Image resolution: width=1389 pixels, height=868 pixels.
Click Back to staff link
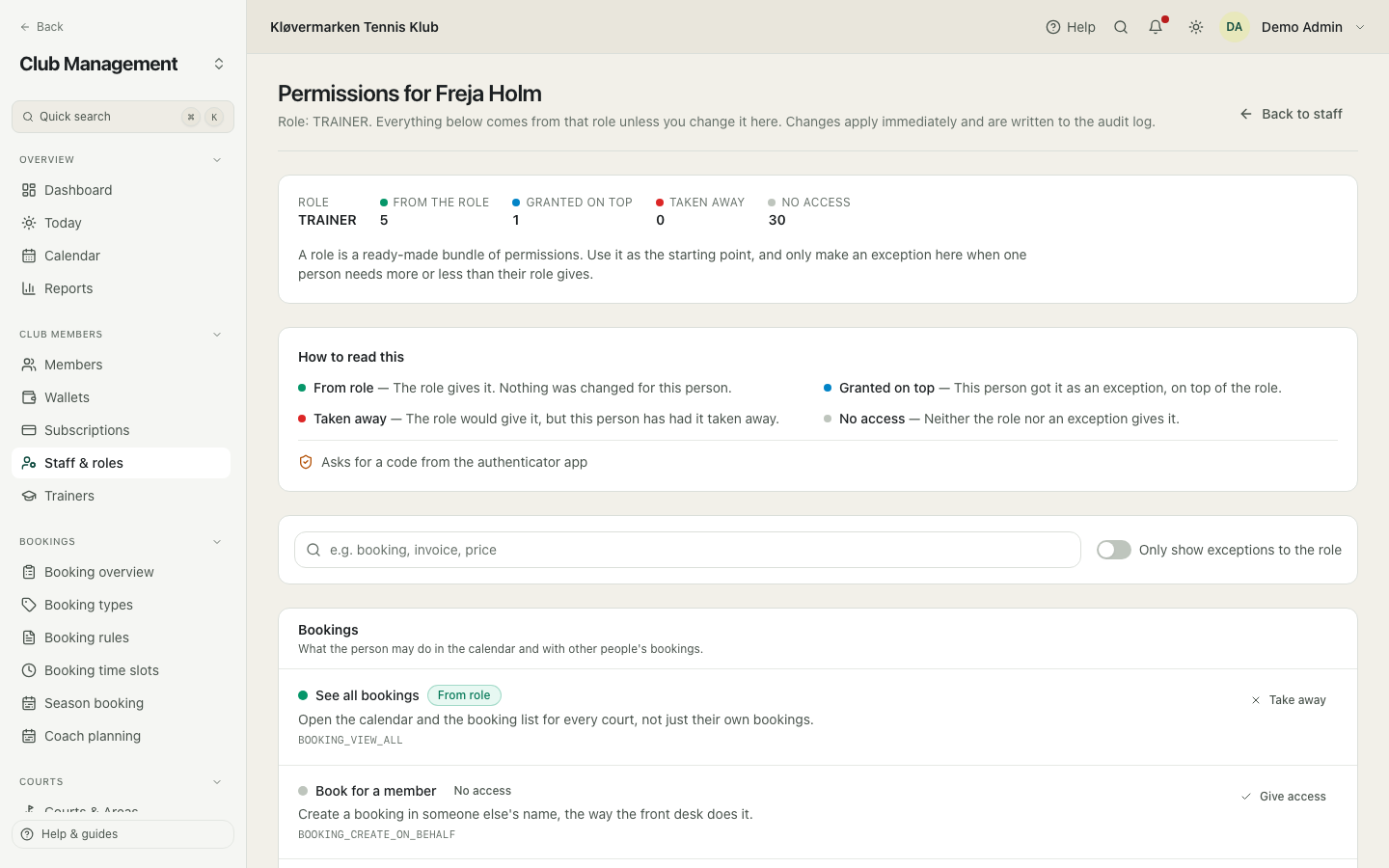(x=1291, y=114)
